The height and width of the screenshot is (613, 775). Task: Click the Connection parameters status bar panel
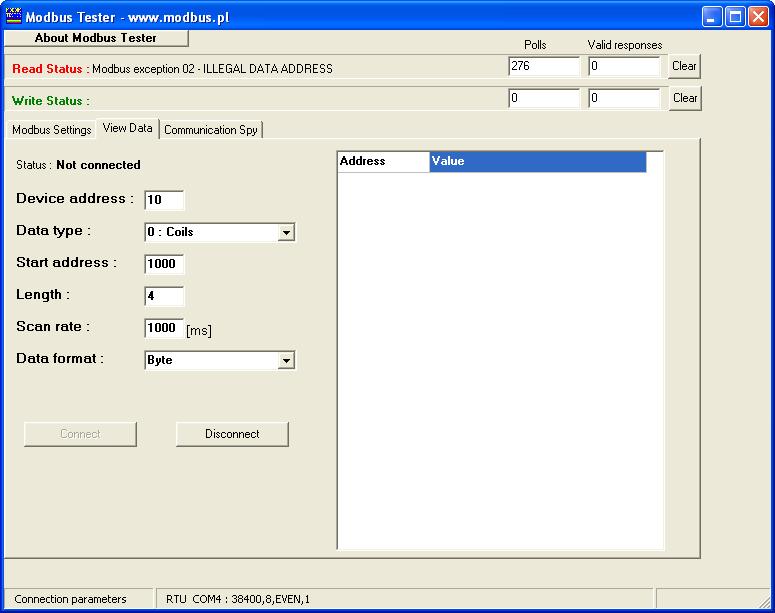pyautogui.click(x=79, y=599)
